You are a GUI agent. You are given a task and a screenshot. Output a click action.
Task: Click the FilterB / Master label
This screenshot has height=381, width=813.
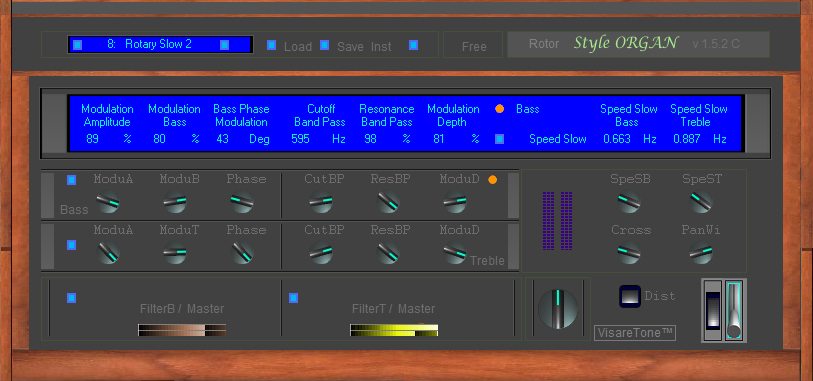pos(182,309)
